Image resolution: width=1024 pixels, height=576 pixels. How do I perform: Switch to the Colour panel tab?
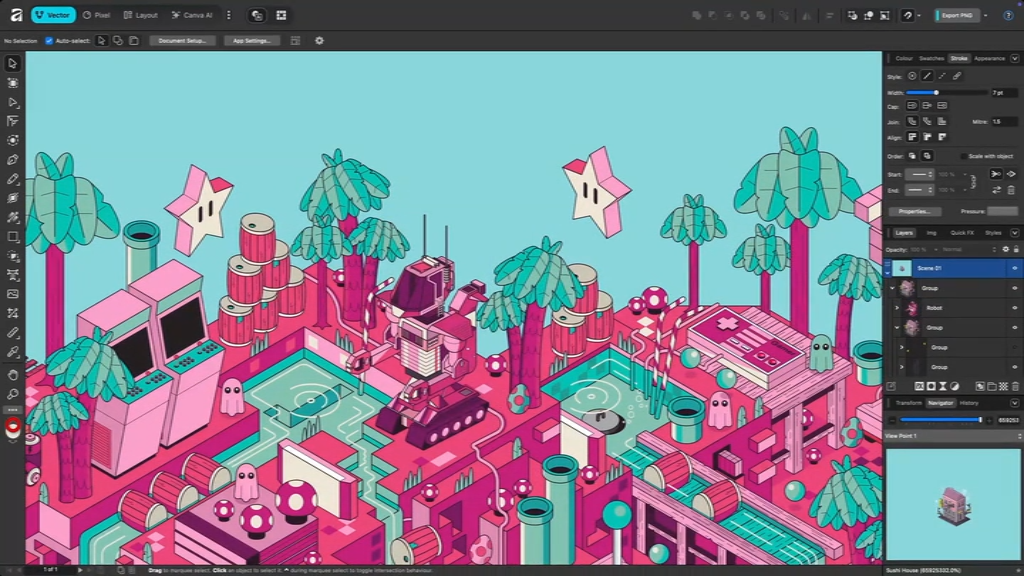click(904, 59)
